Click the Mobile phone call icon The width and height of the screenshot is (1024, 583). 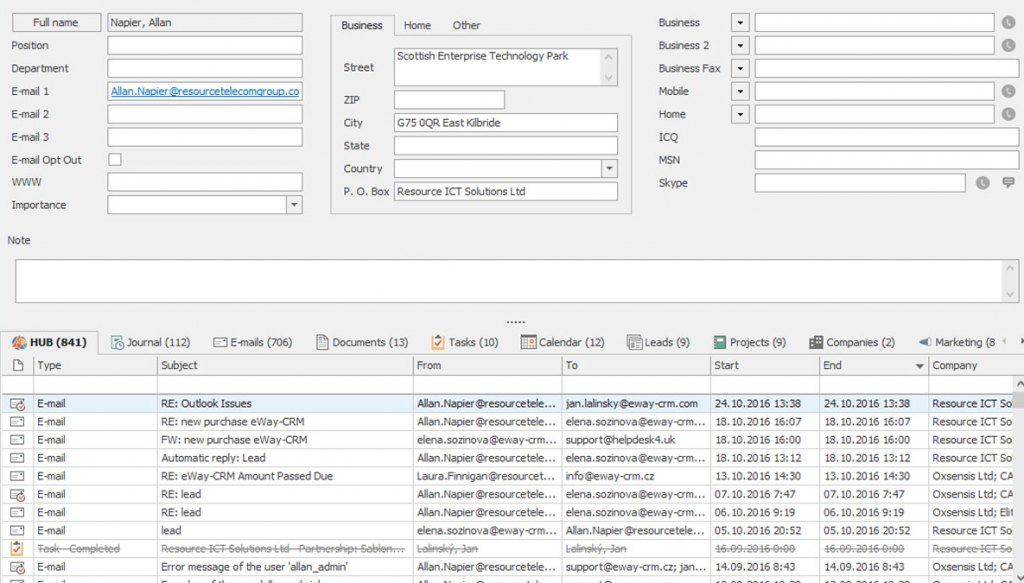click(1008, 91)
